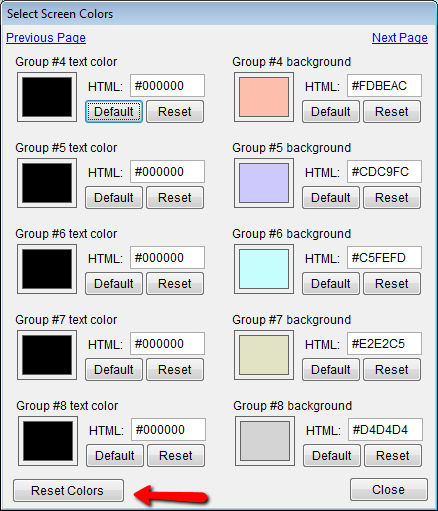Open Group #5 background lavender swatch
Screen dimensions: 438x511
tap(264, 183)
